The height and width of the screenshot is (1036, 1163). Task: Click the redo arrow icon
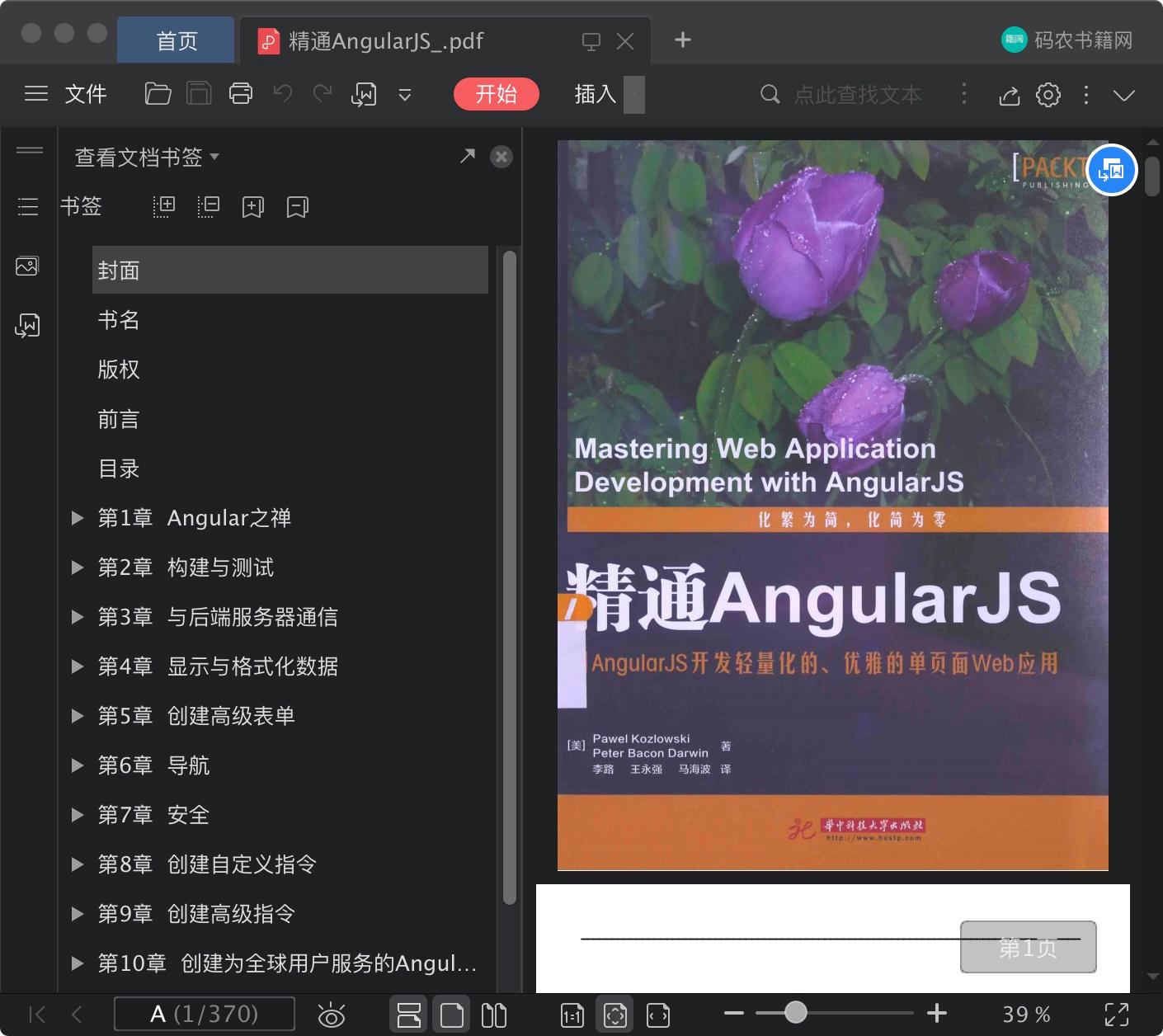pos(323,94)
